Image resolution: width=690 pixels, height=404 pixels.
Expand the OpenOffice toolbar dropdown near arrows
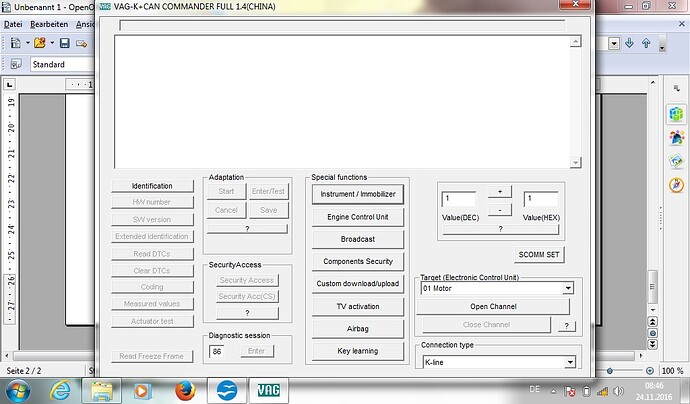click(x=614, y=43)
